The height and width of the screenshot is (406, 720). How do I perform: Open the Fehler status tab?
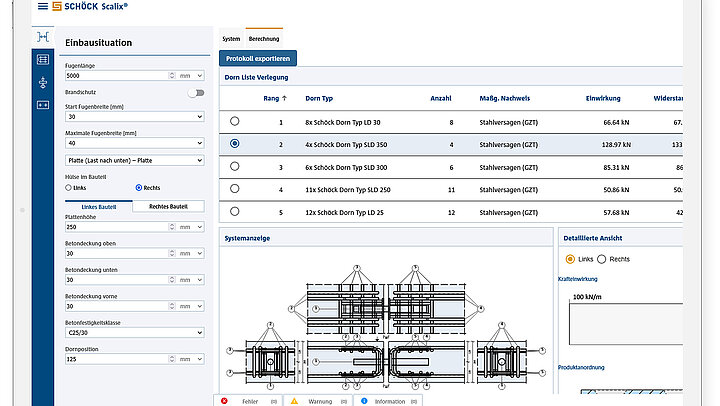(x=248, y=401)
